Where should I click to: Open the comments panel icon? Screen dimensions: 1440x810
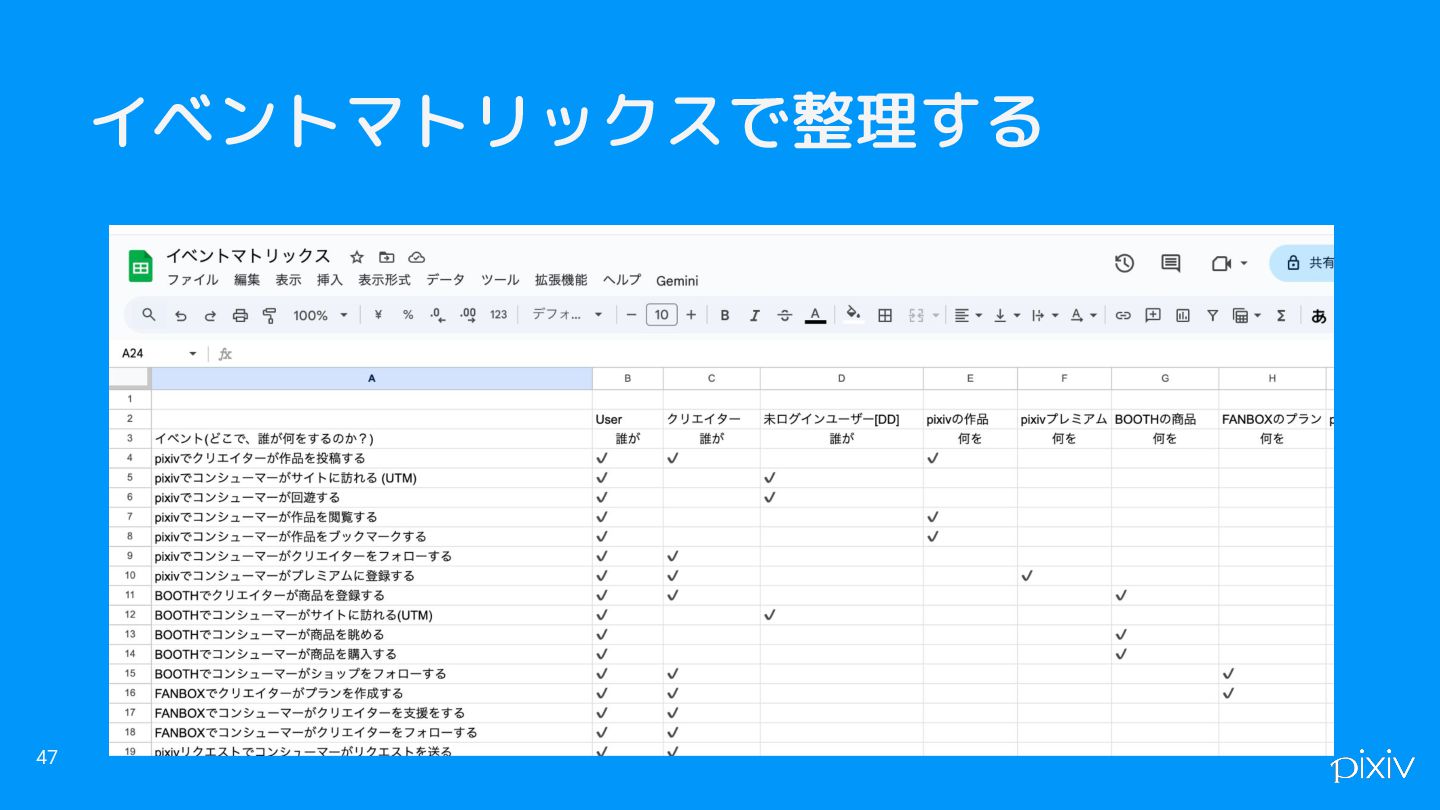tap(1171, 263)
